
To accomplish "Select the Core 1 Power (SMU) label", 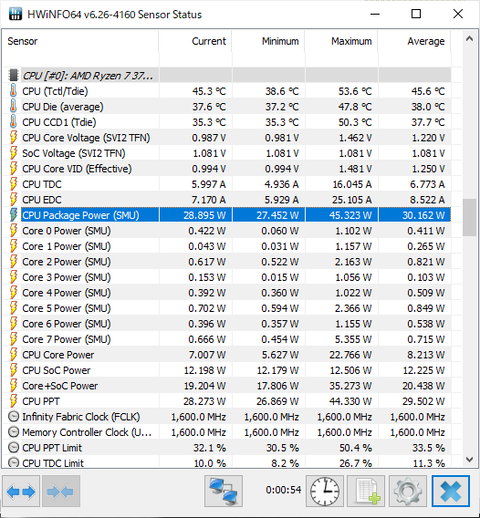I will point(66,246).
